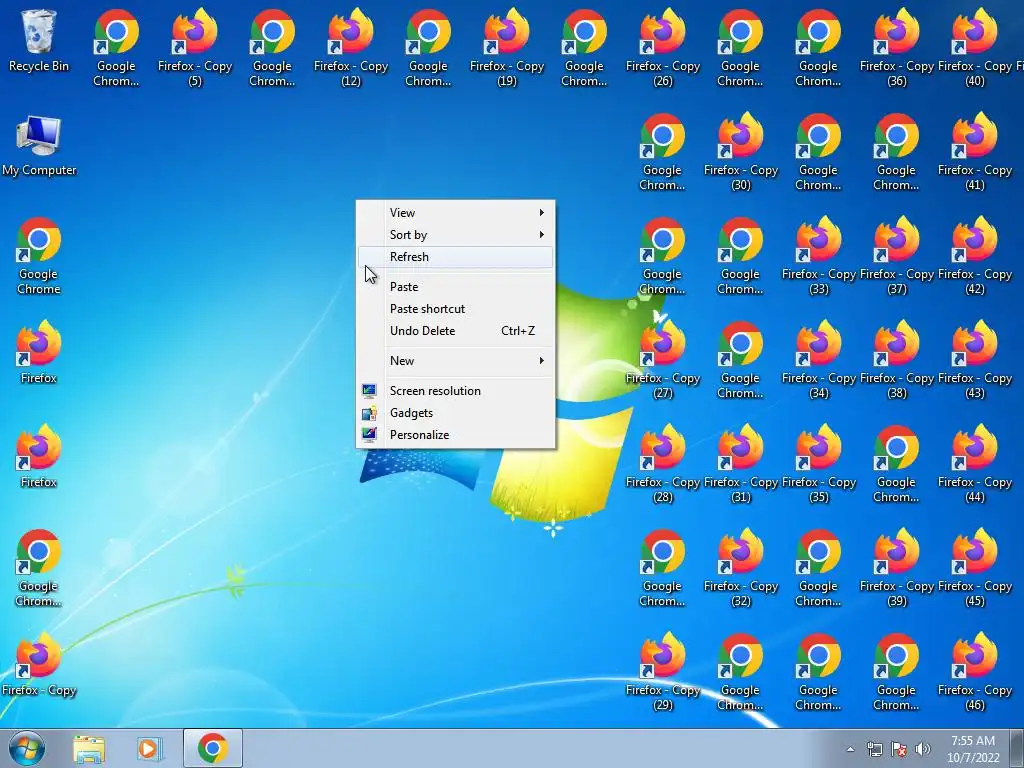This screenshot has width=1024, height=768.
Task: Open the Recycle Bin desktop icon
Action: coord(39,40)
